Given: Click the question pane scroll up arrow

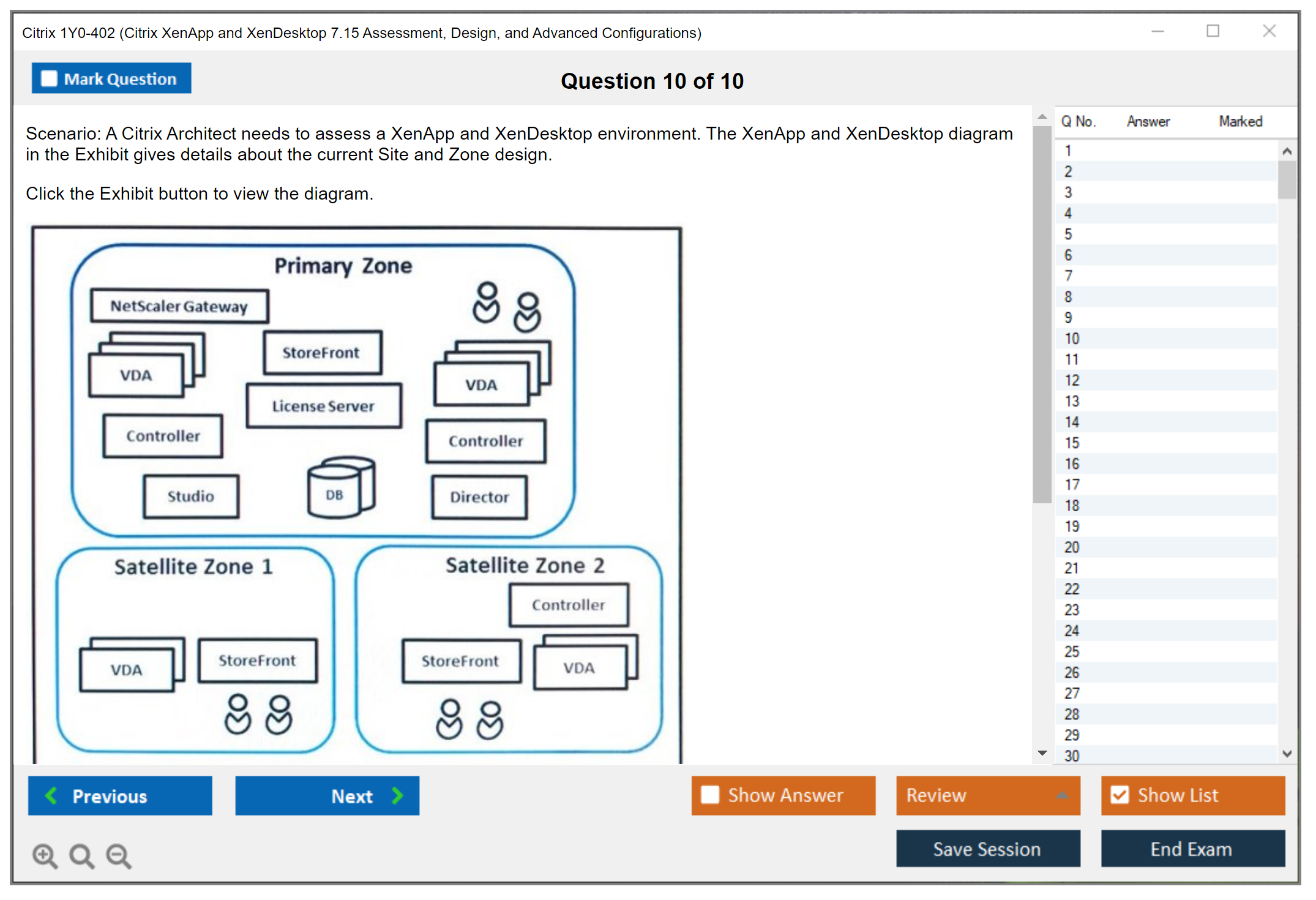Looking at the screenshot, I should (x=1042, y=116).
